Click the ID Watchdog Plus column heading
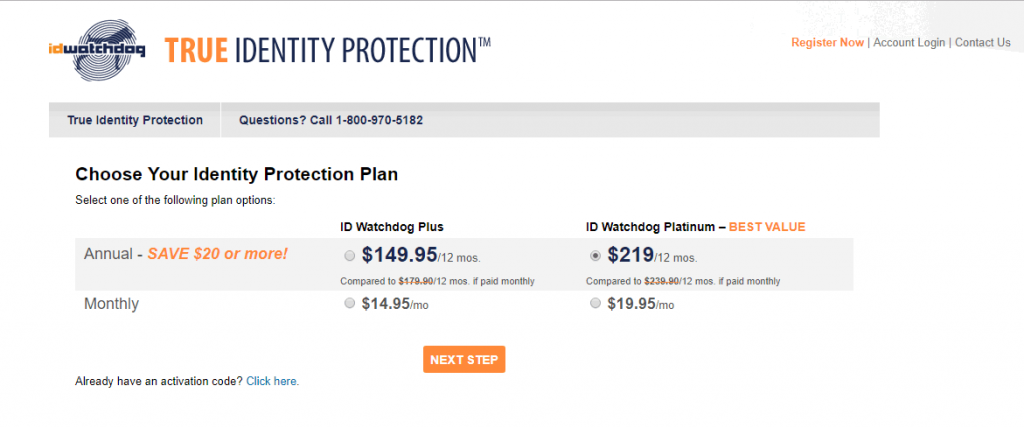 pos(392,227)
